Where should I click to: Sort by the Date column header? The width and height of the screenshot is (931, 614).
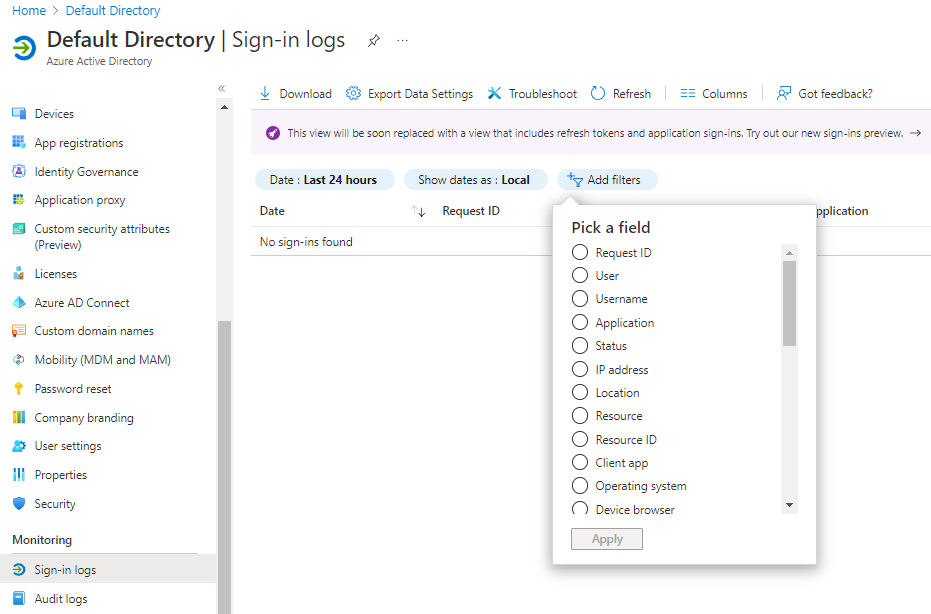[272, 211]
